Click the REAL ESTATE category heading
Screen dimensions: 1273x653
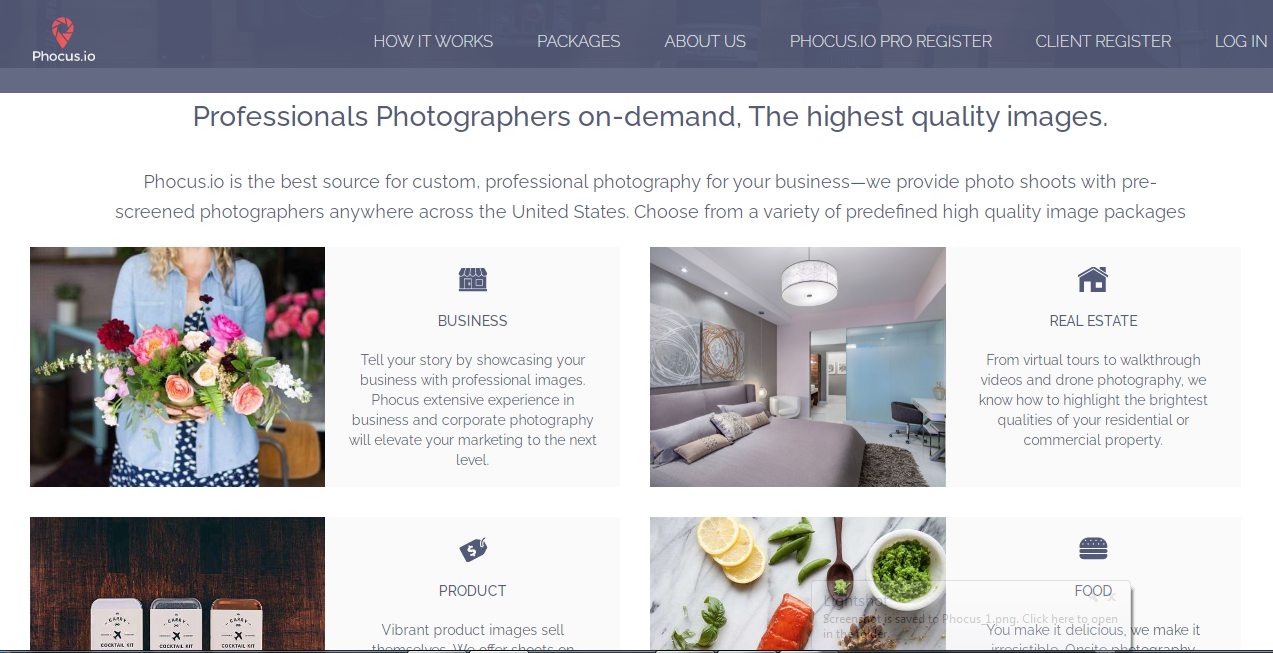pos(1093,321)
